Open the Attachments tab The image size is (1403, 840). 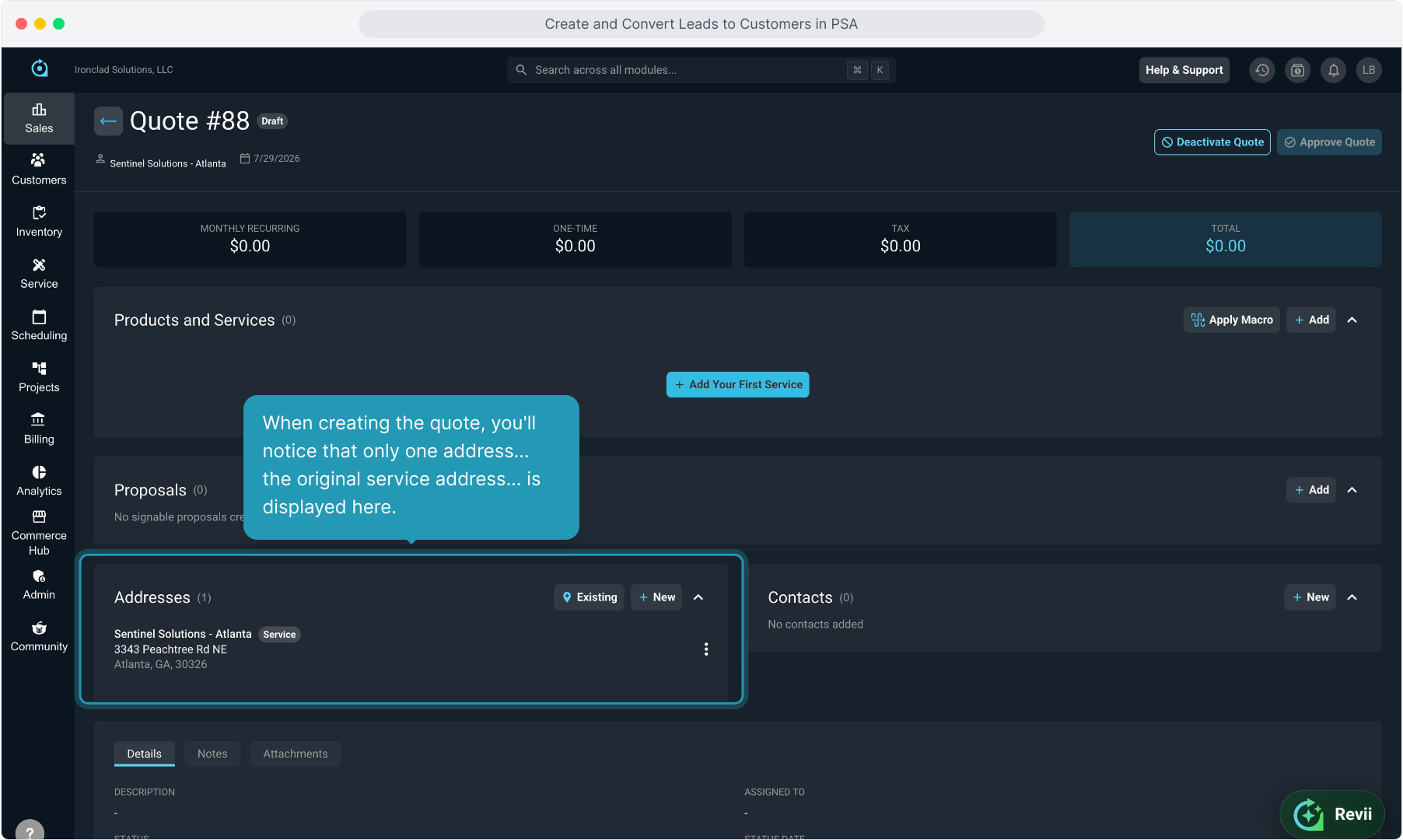296,754
